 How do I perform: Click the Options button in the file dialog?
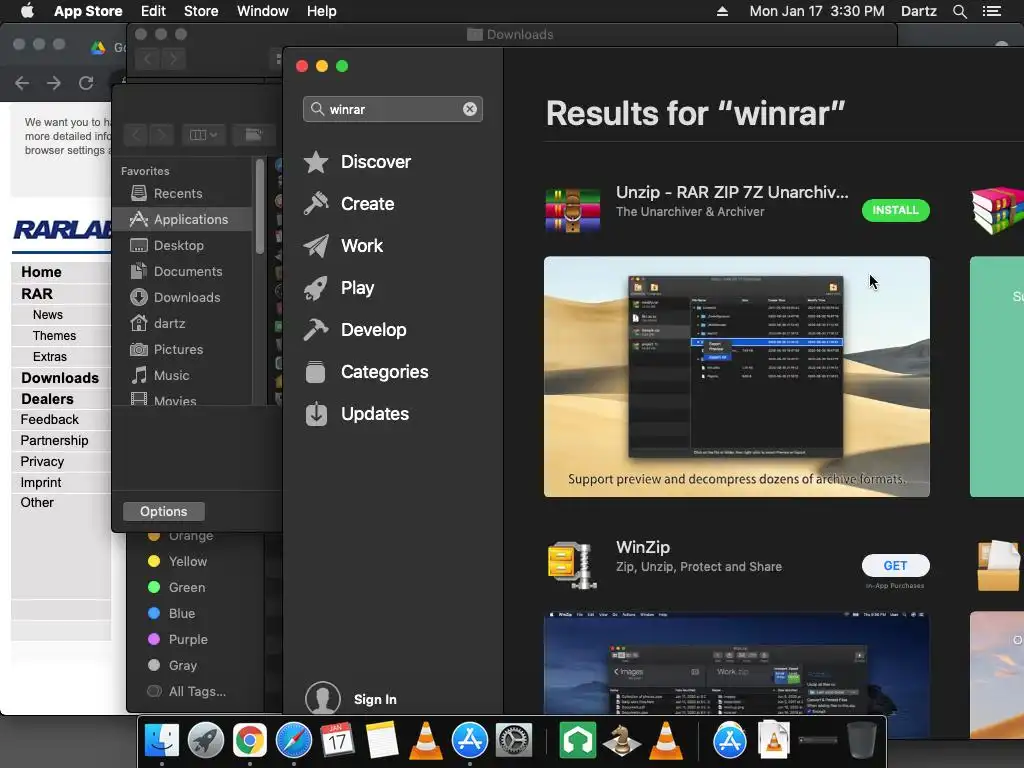163,511
